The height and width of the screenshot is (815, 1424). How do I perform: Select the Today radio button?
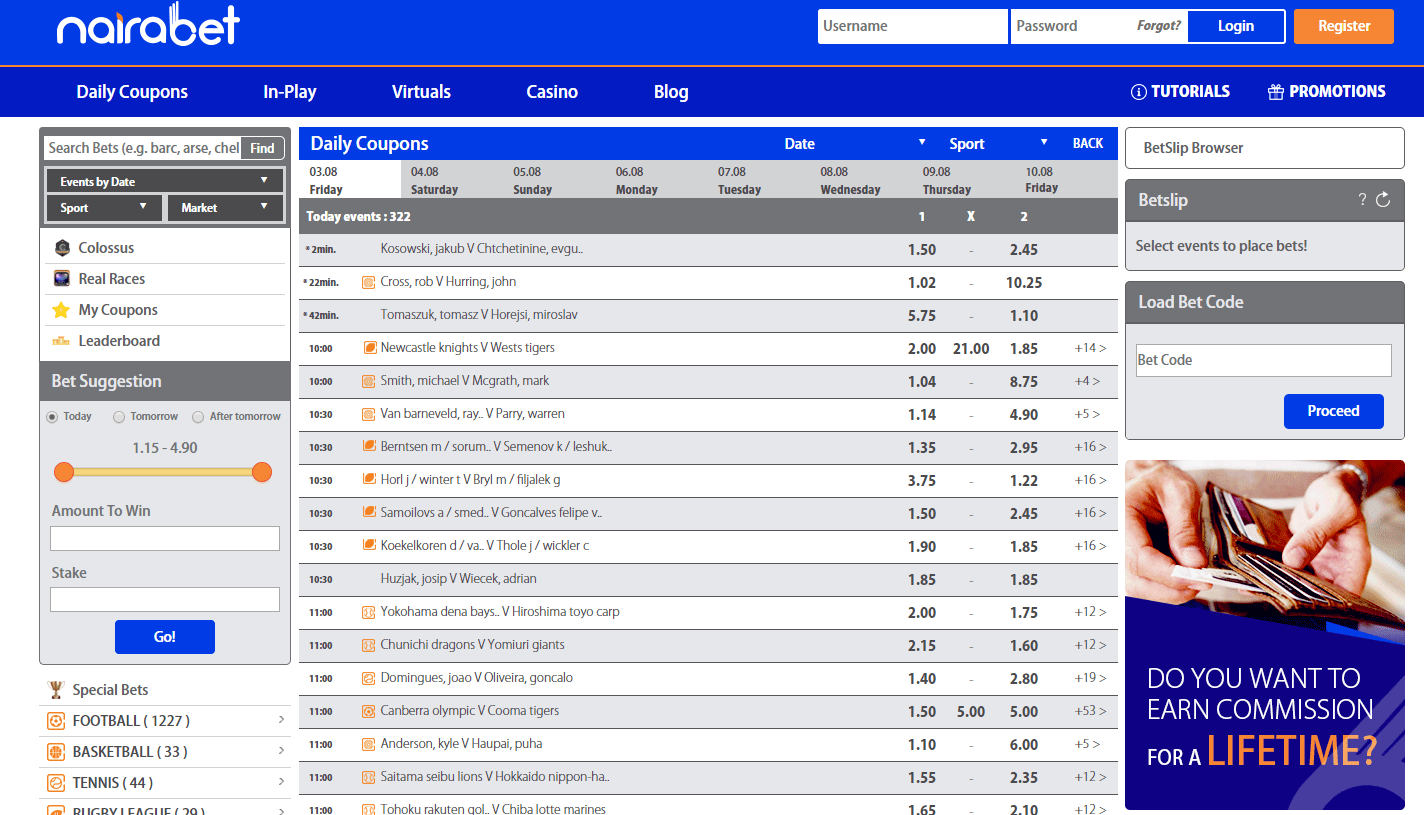pos(52,417)
